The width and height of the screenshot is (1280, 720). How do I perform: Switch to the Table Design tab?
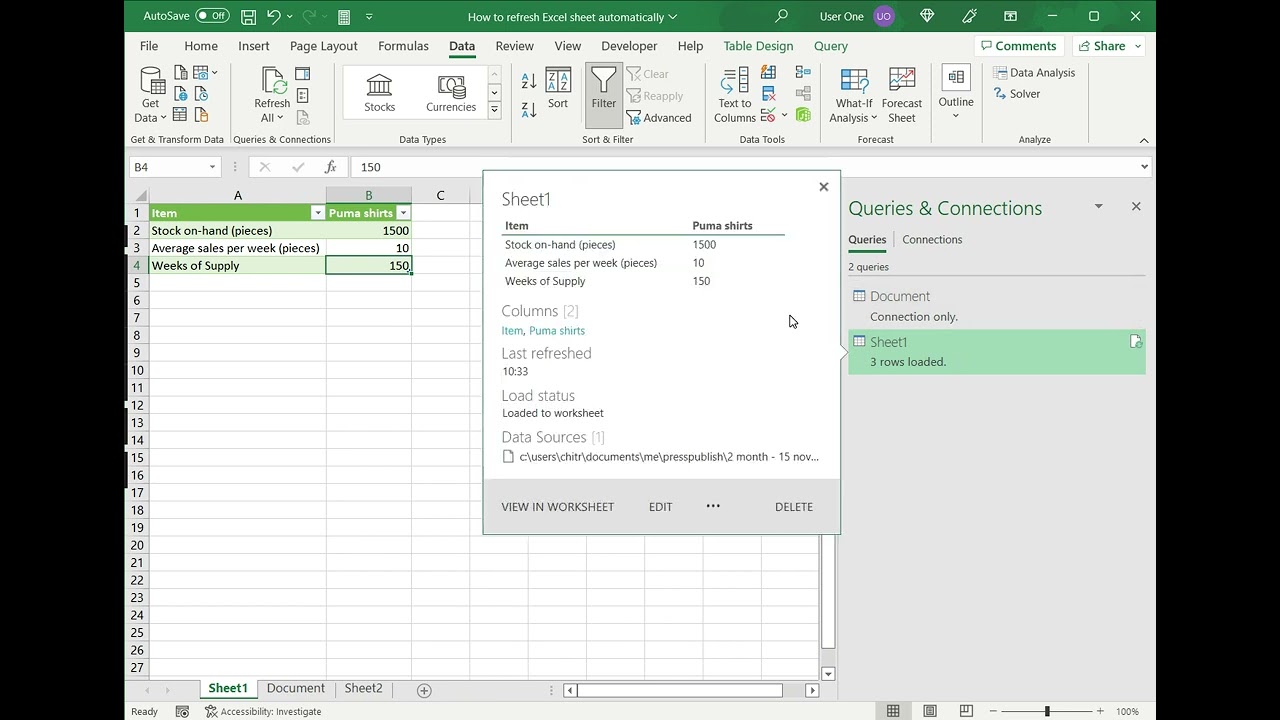coord(758,46)
